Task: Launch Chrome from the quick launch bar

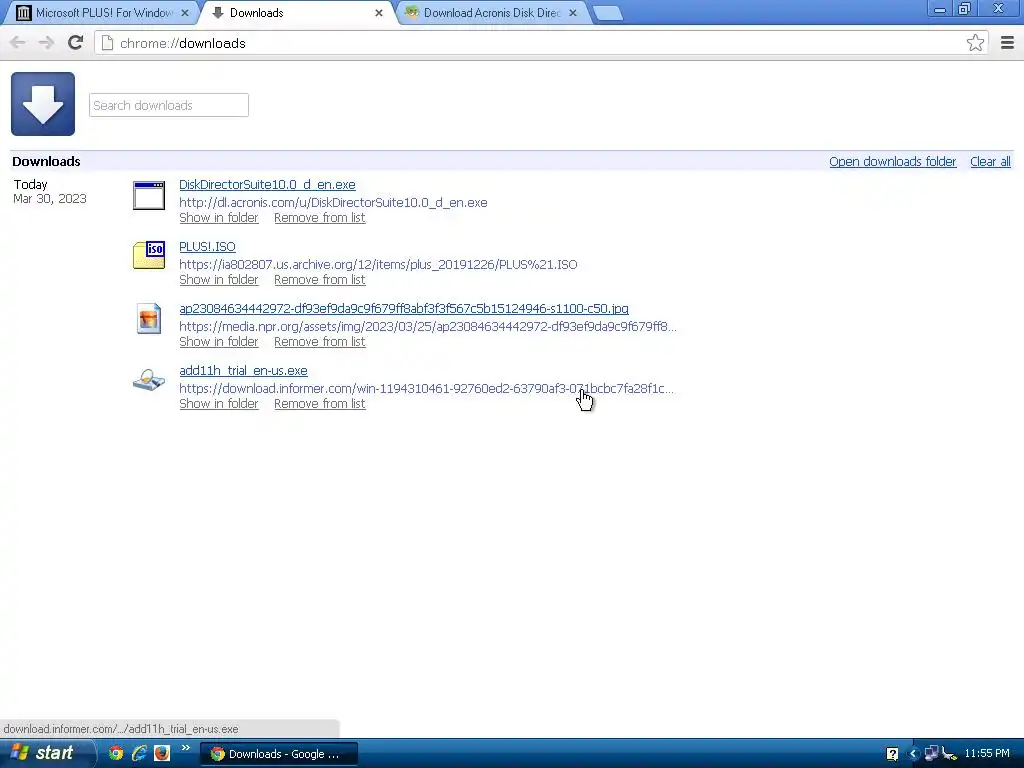Action: [x=116, y=753]
